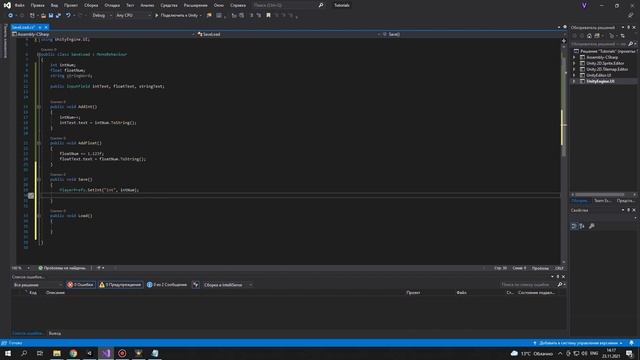This screenshot has width=640, height=360.
Task: Select the UnityEngine.UI project in Solution Explorer
Action: pyautogui.click(x=600, y=81)
